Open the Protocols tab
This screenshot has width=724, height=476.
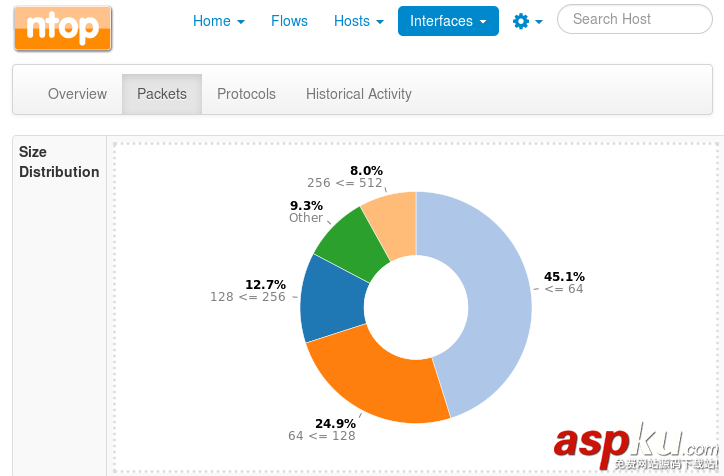tap(246, 94)
